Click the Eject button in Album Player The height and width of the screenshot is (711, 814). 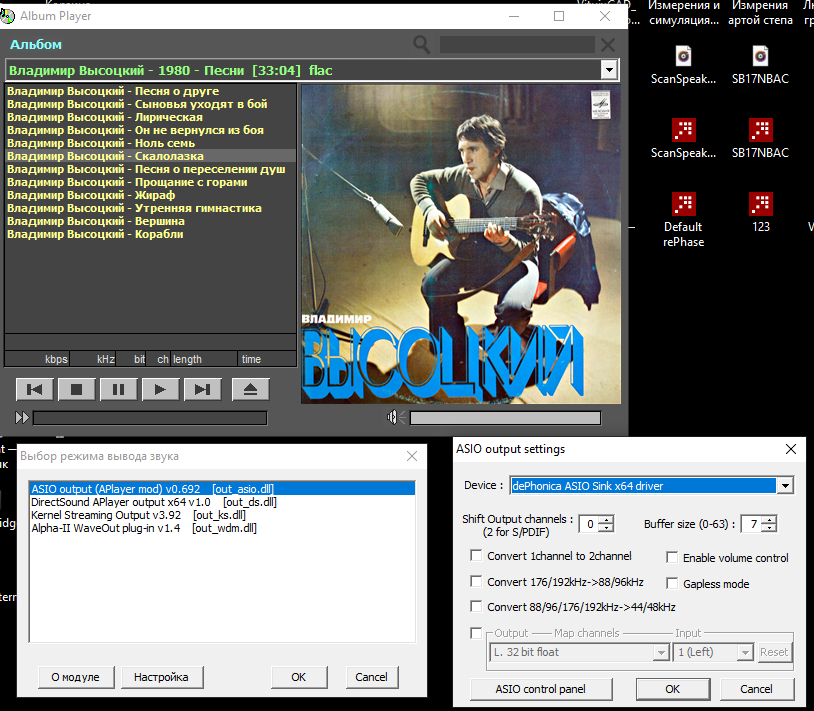(x=250, y=389)
